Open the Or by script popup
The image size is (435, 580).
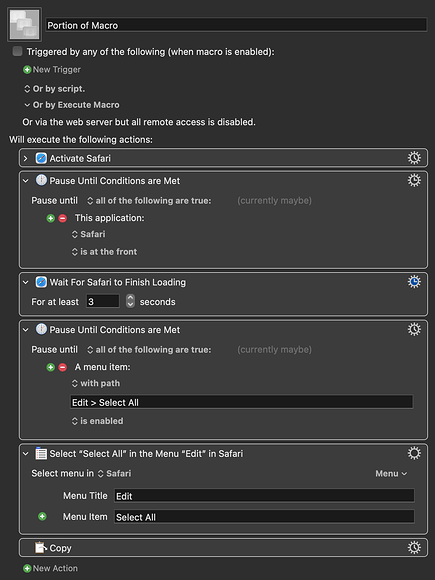pos(54,89)
